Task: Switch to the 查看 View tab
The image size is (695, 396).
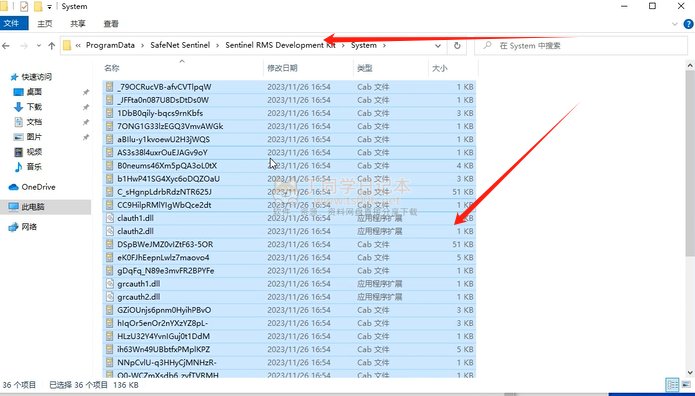Action: [x=111, y=24]
